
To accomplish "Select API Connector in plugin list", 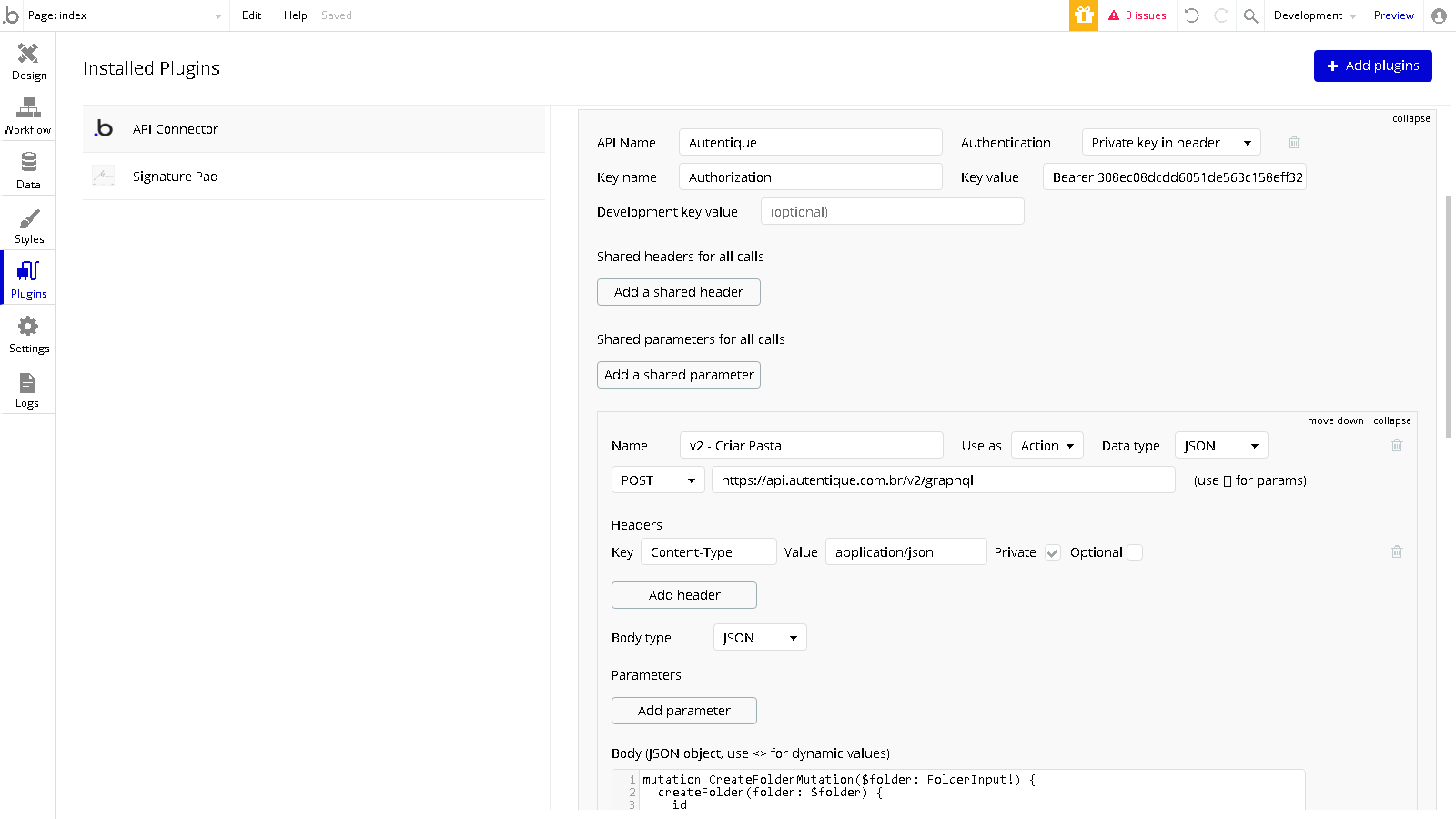I will (314, 129).
